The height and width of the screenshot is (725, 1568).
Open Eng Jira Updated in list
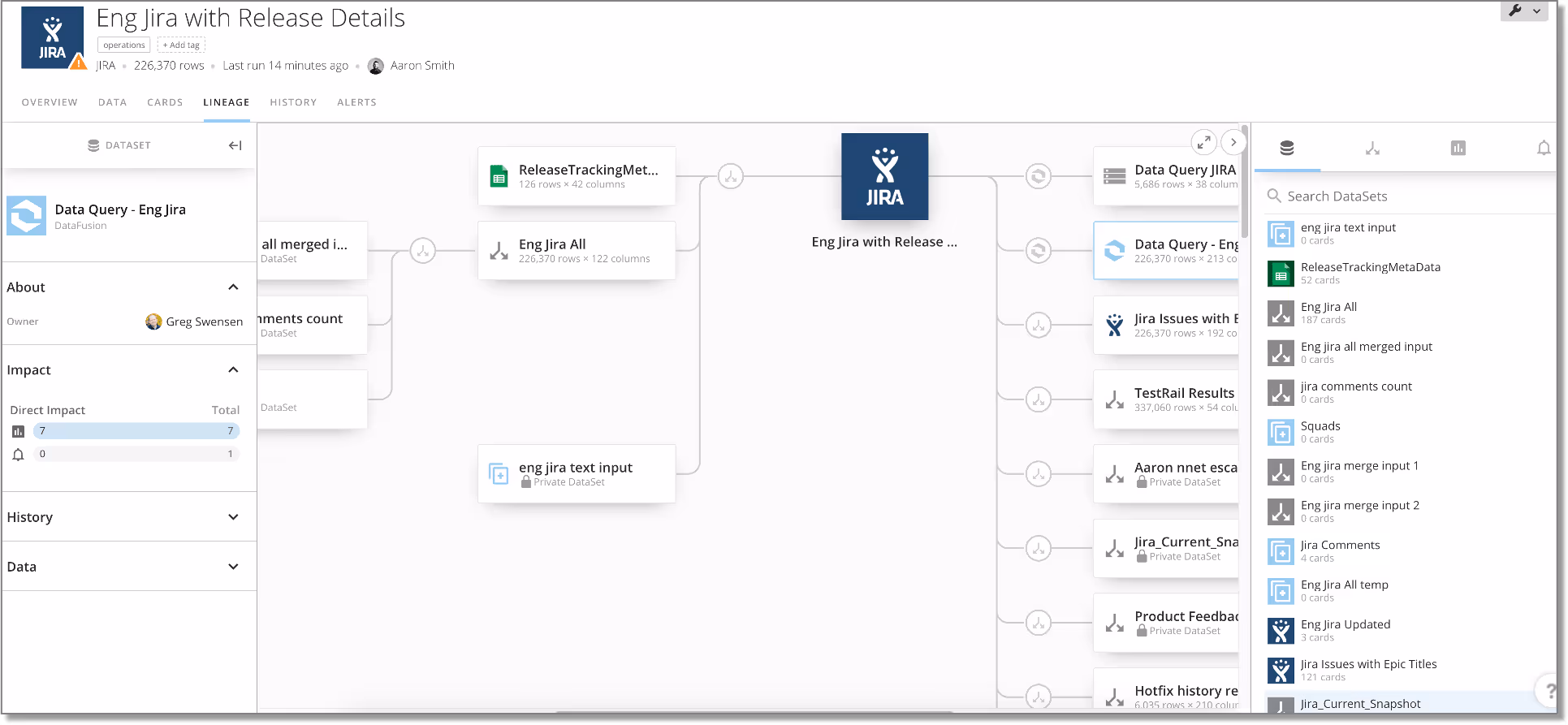point(1409,631)
